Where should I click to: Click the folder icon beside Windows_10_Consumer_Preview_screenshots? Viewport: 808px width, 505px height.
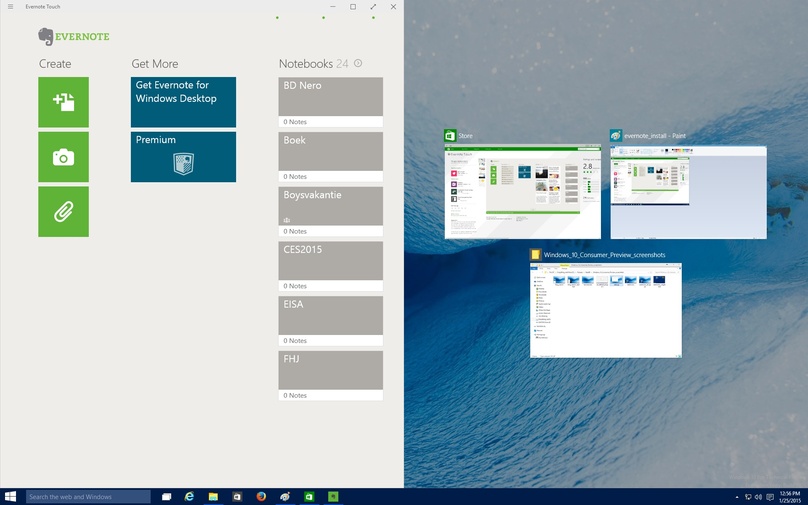pos(535,255)
